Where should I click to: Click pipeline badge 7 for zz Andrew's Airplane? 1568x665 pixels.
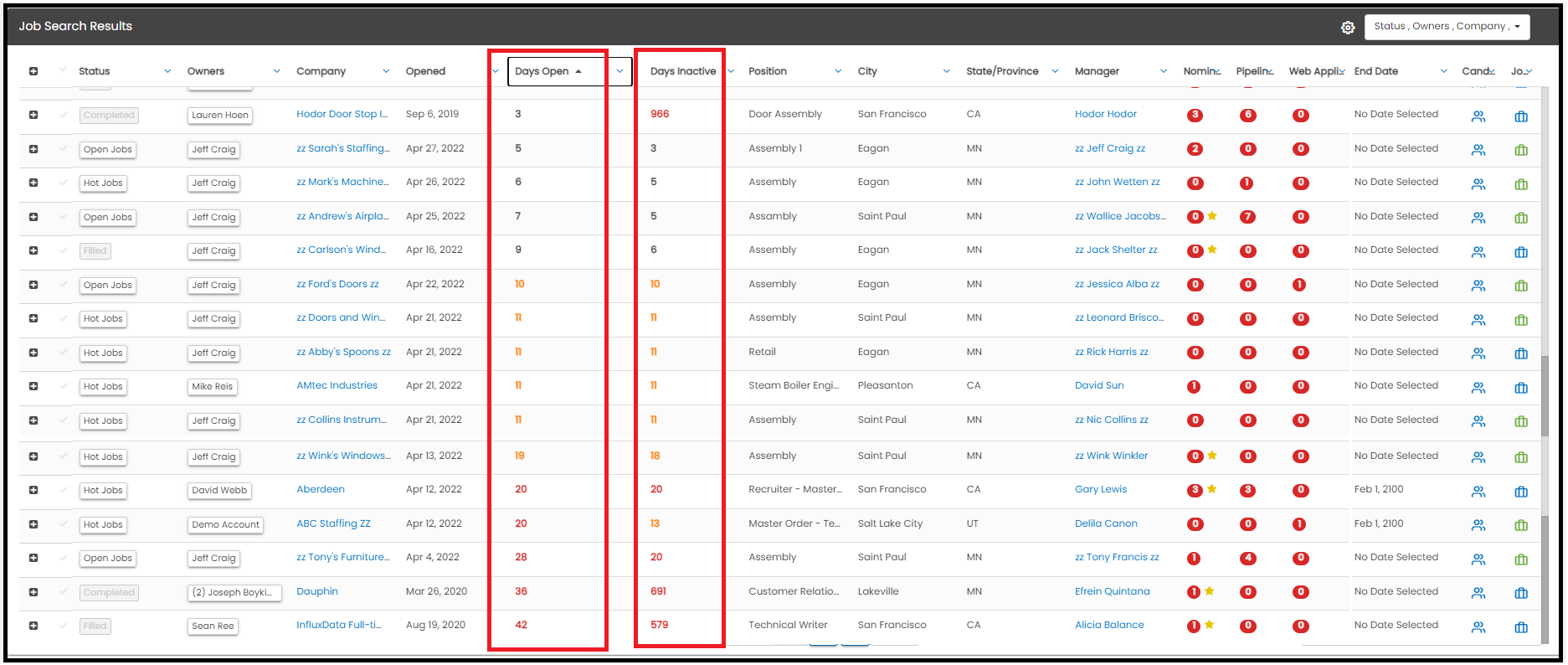click(1248, 217)
